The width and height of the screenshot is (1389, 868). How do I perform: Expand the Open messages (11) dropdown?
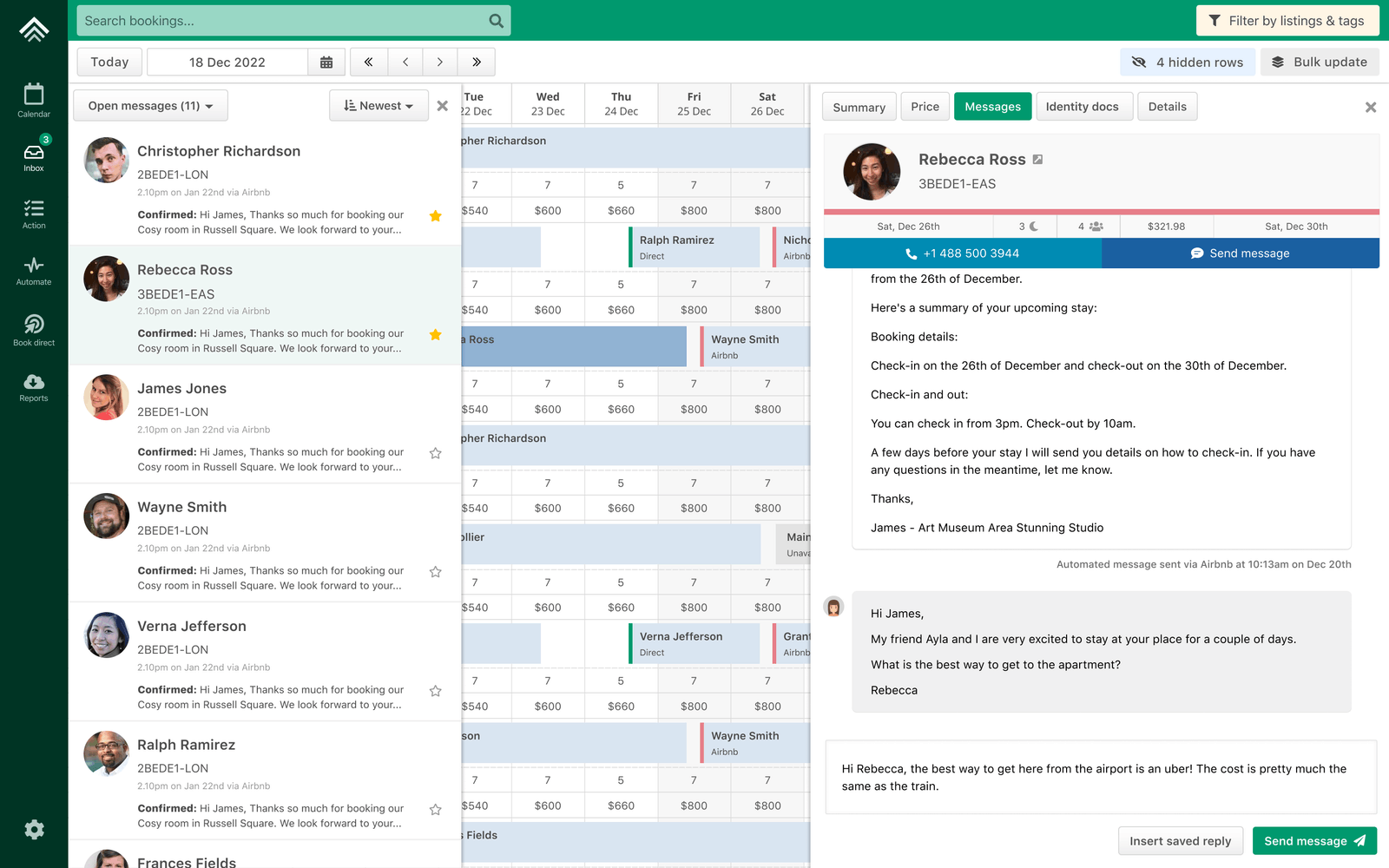[150, 106]
